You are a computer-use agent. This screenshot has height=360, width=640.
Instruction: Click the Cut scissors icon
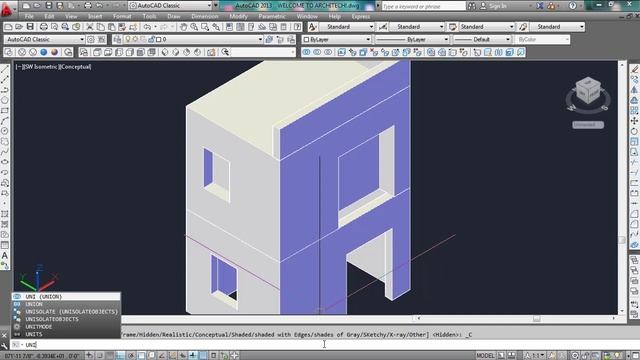90,27
